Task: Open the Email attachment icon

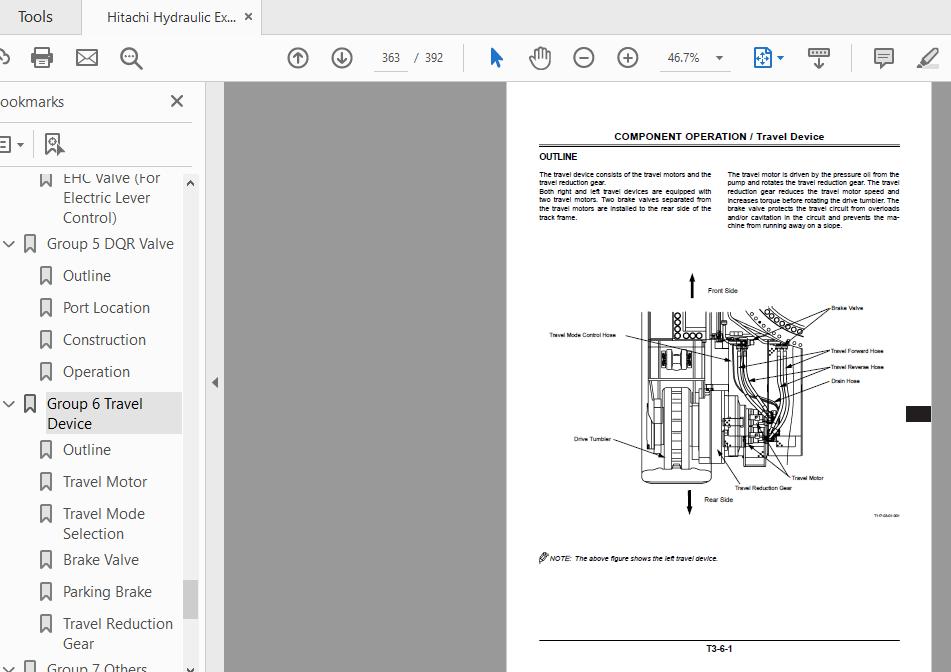Action: [x=86, y=57]
